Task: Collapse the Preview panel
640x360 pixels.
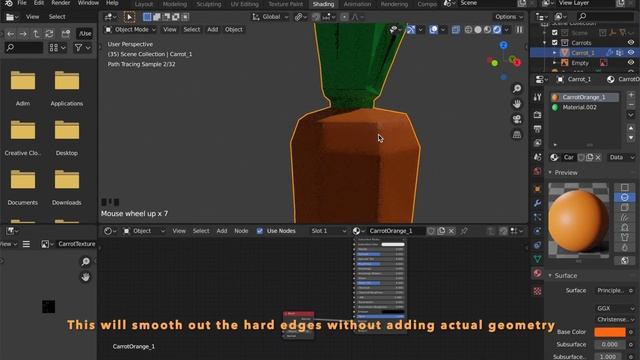Action: (550, 173)
